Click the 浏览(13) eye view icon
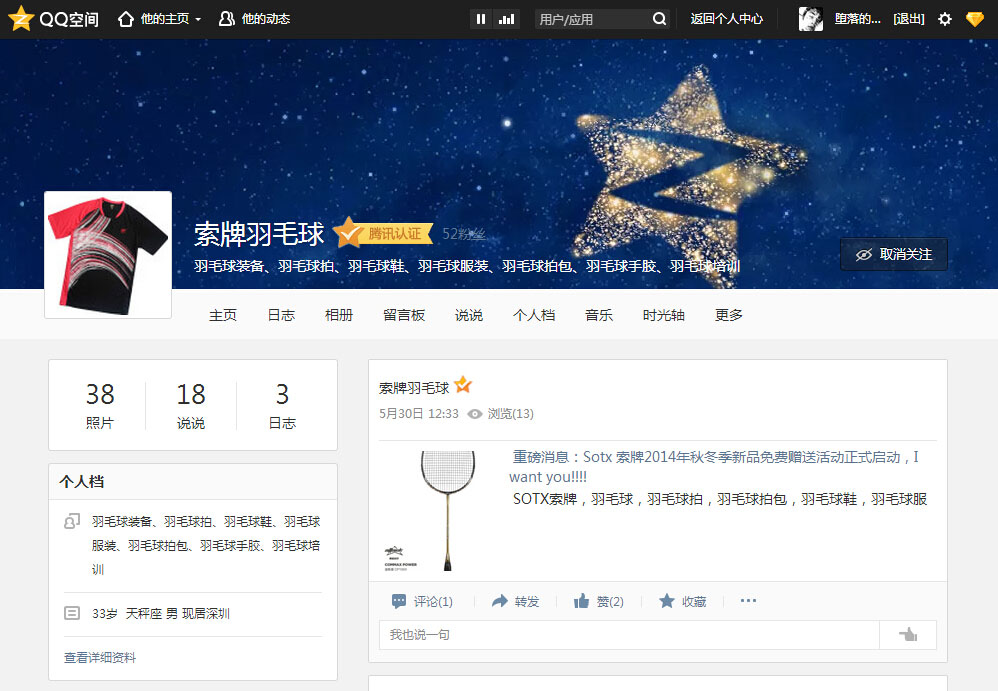This screenshot has height=691, width=998. pos(475,414)
